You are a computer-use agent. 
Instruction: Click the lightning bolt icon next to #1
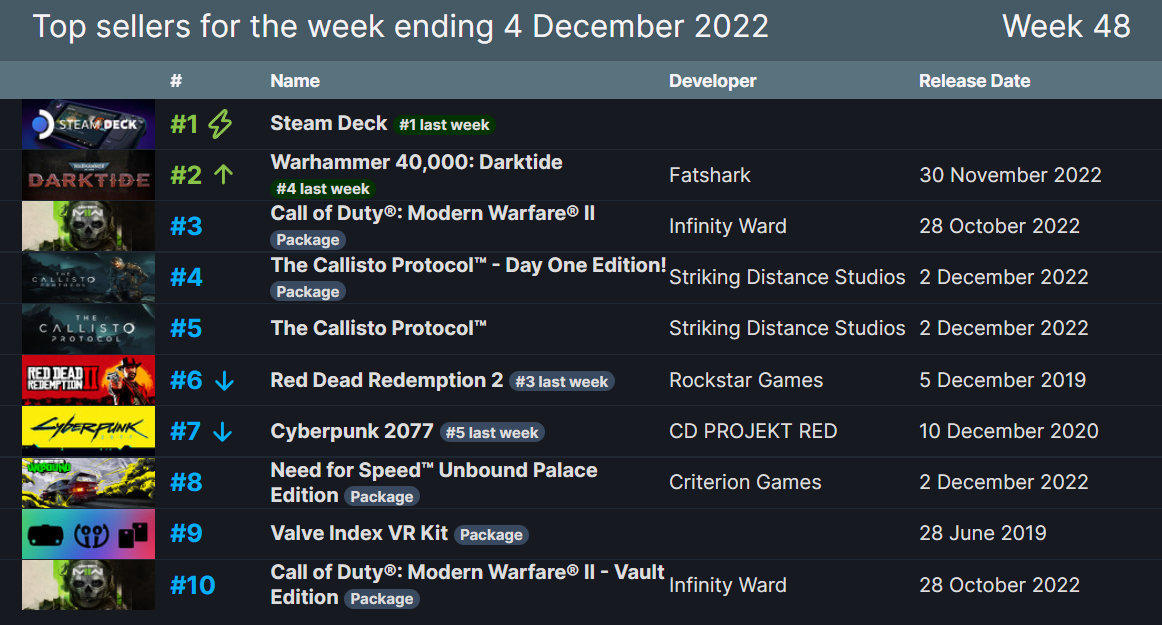(x=220, y=124)
